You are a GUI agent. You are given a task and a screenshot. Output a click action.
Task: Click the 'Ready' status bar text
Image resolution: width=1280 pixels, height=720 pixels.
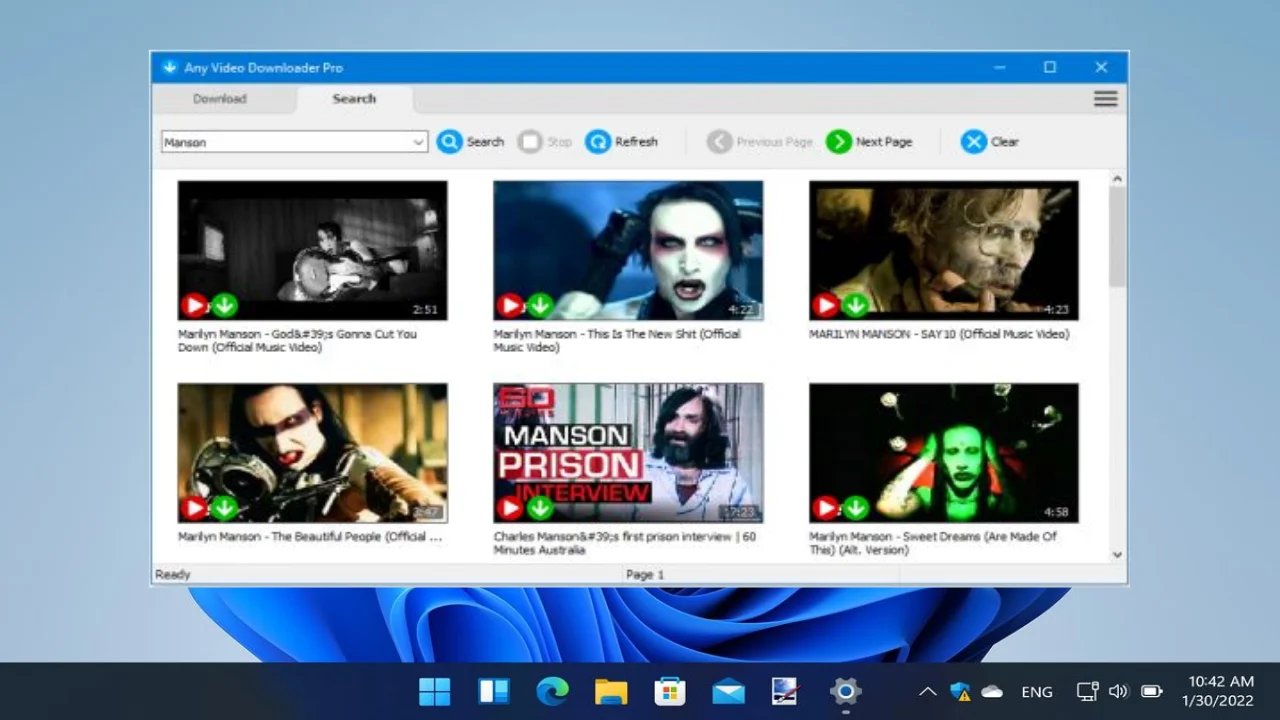click(173, 575)
